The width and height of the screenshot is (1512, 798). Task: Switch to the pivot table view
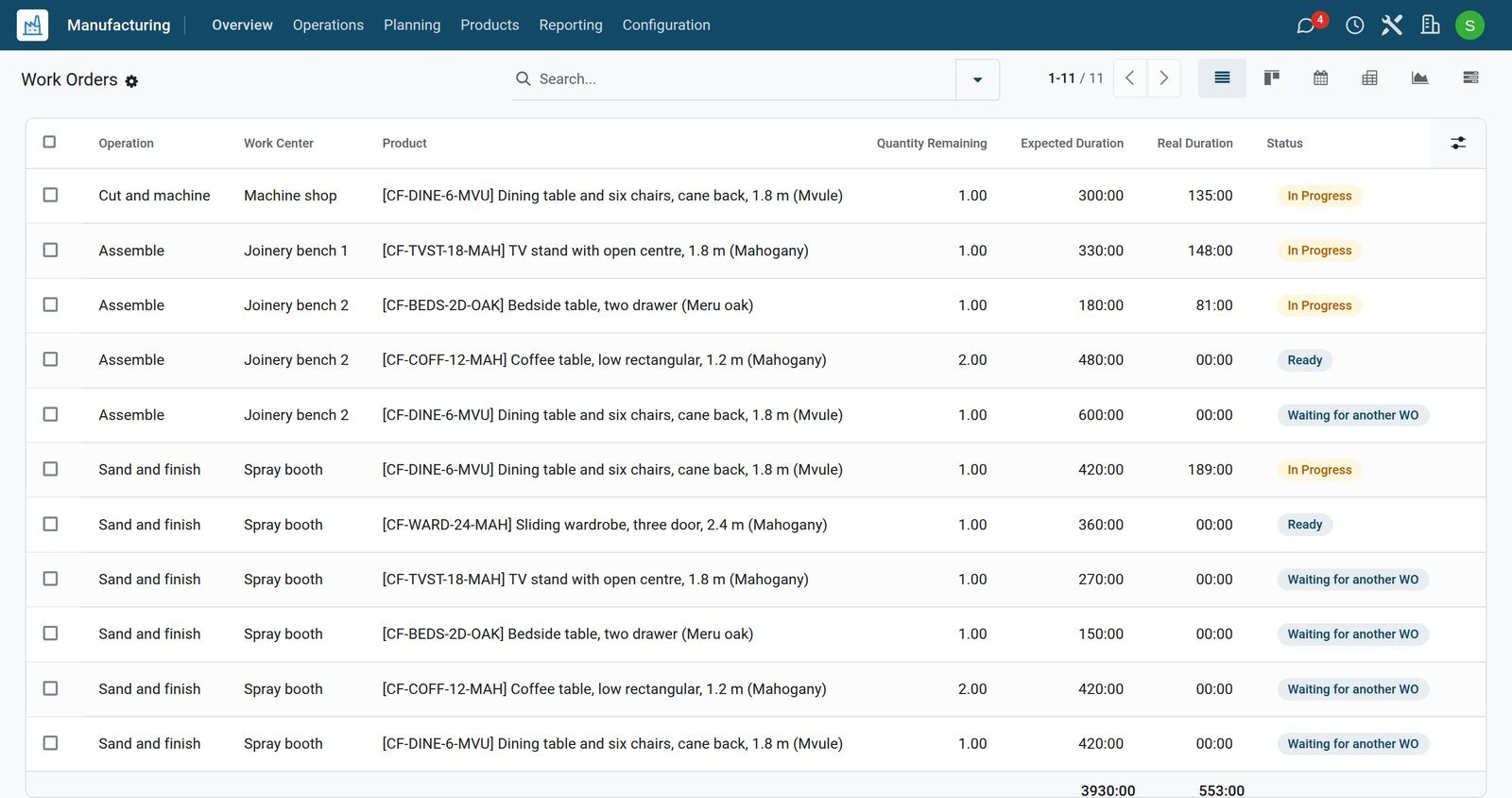pyautogui.click(x=1369, y=78)
